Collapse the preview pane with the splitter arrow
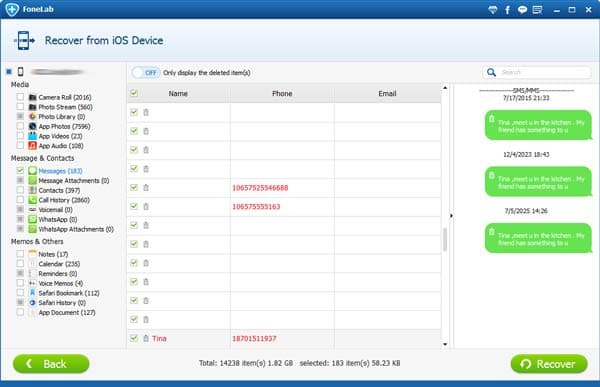This screenshot has width=600, height=387. (x=451, y=216)
